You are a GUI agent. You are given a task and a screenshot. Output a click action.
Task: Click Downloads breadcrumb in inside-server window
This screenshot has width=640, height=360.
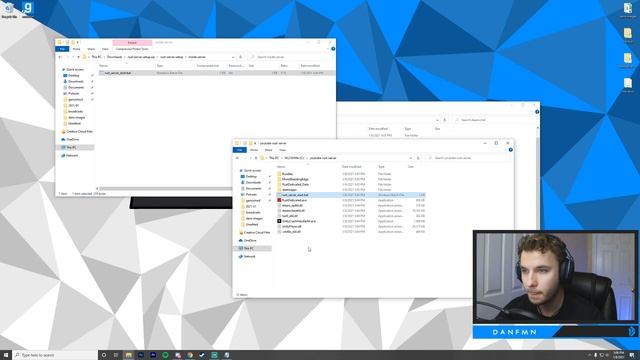(114, 57)
